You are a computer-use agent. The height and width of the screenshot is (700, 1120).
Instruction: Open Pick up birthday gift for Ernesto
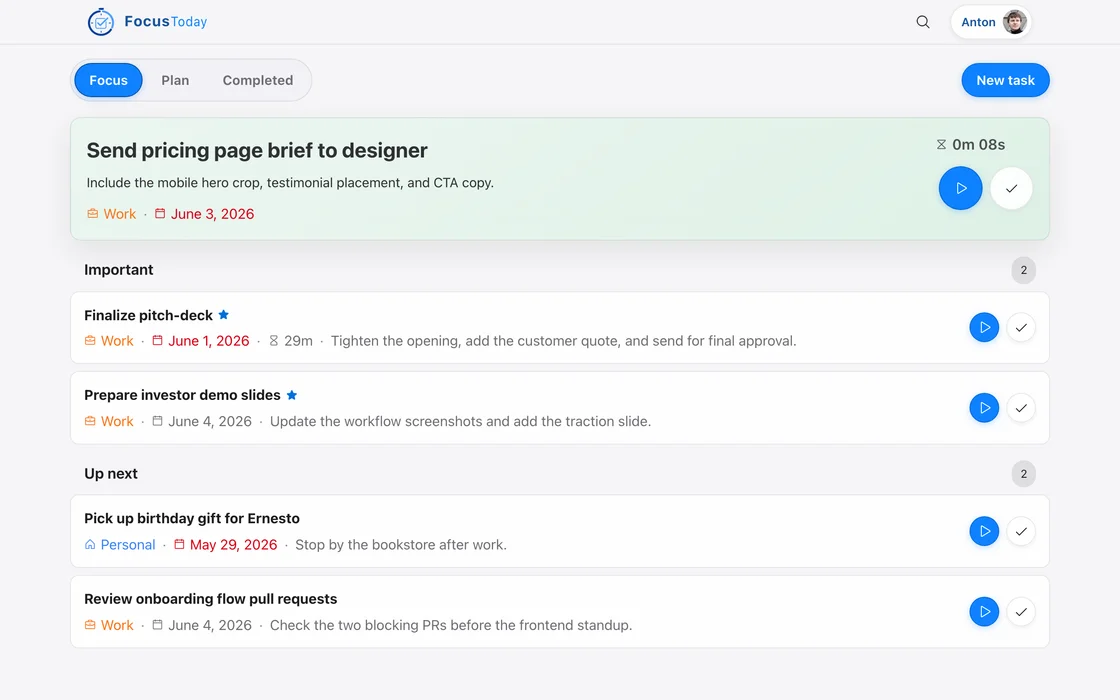(x=192, y=519)
